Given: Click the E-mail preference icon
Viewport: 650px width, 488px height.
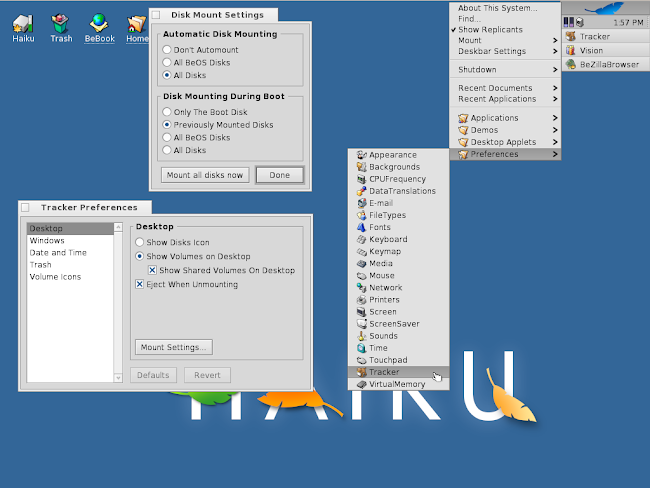Looking at the screenshot, I should click(x=361, y=203).
